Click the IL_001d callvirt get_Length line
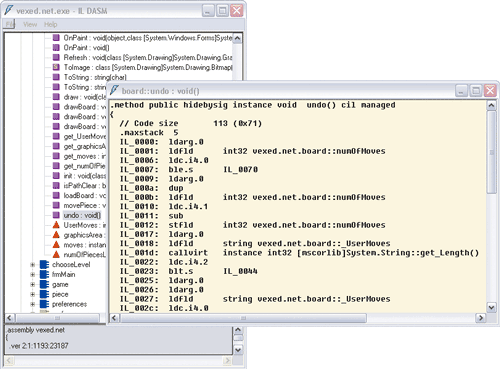The width and height of the screenshot is (500, 369). (x=299, y=253)
